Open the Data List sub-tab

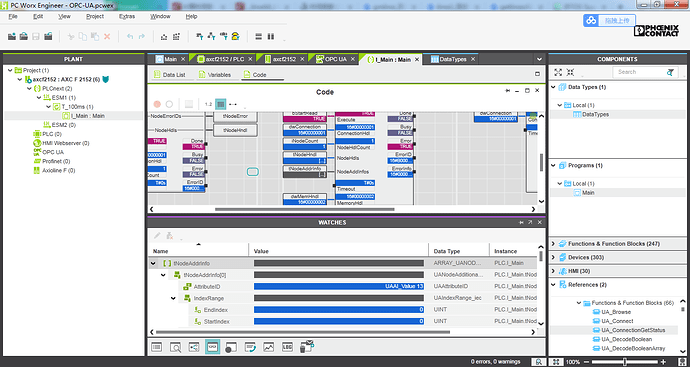[170, 75]
